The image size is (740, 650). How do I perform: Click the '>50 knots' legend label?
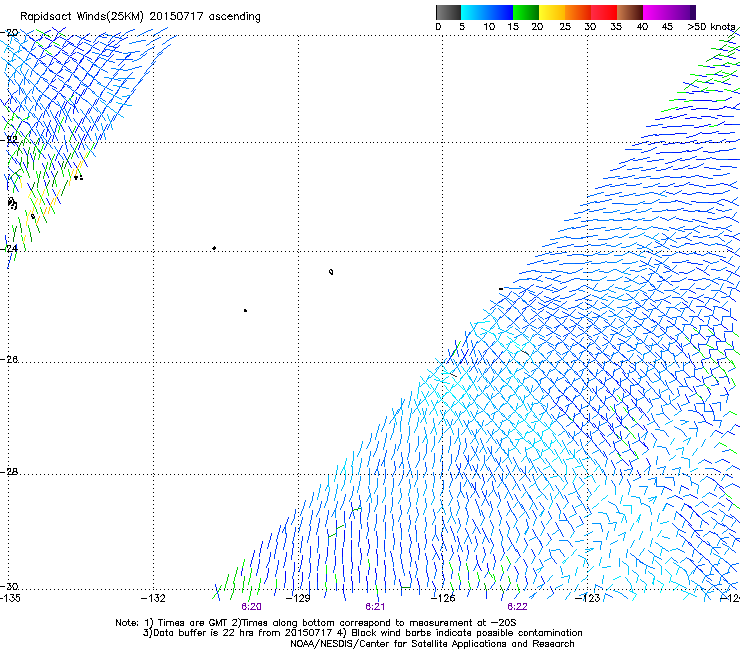(711, 27)
